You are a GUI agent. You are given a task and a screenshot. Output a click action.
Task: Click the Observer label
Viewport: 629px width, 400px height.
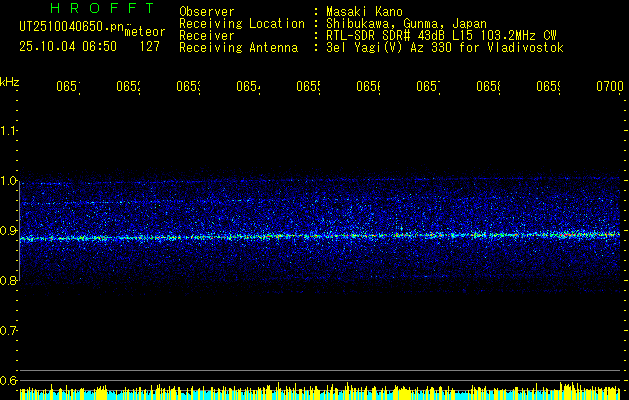point(207,12)
